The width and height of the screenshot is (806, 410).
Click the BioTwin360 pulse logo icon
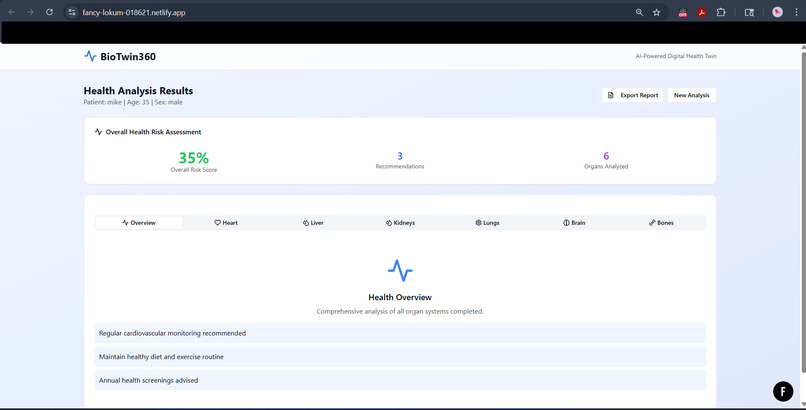(x=90, y=56)
